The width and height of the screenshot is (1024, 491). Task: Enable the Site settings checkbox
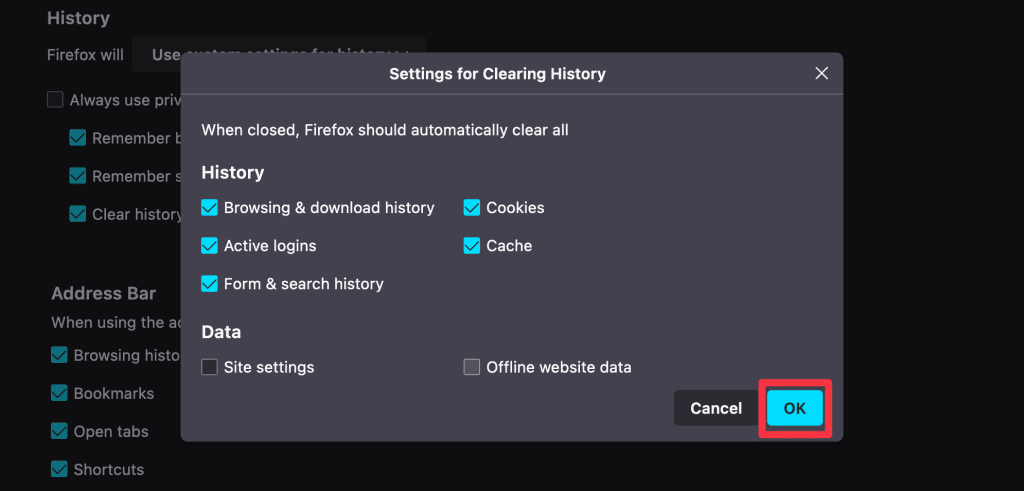[210, 367]
